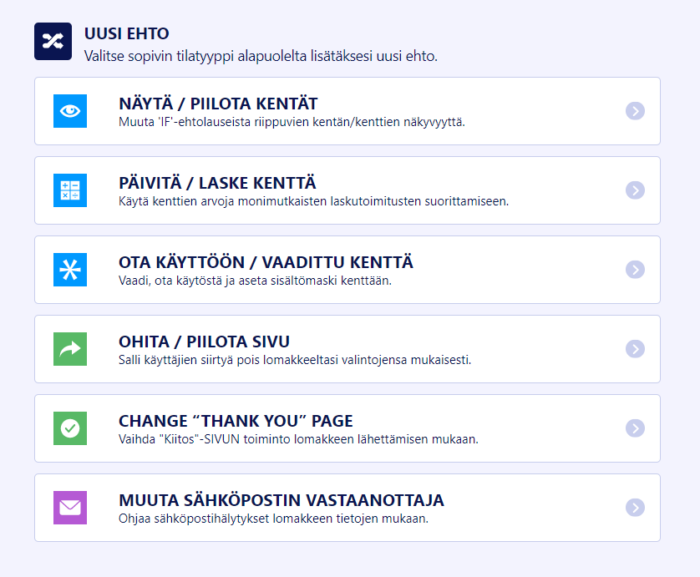Image resolution: width=700 pixels, height=577 pixels.
Task: Select the NÄYTÄ / PIILOTA KENTÄT title
Action: coord(218,104)
